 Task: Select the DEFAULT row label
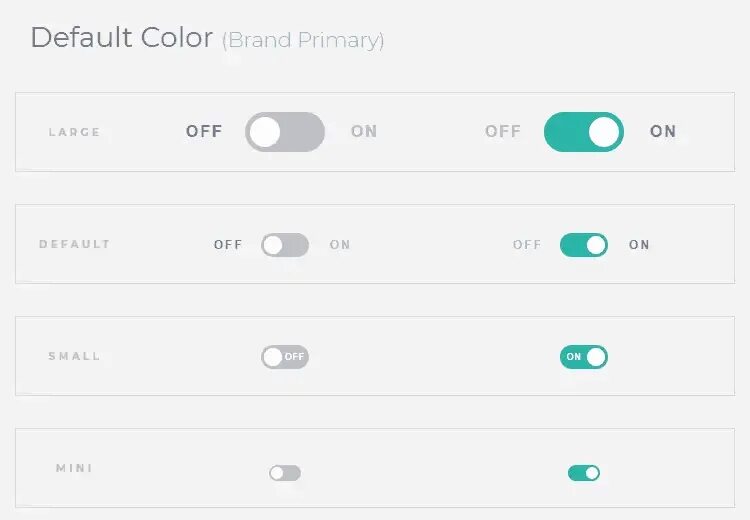[74, 244]
